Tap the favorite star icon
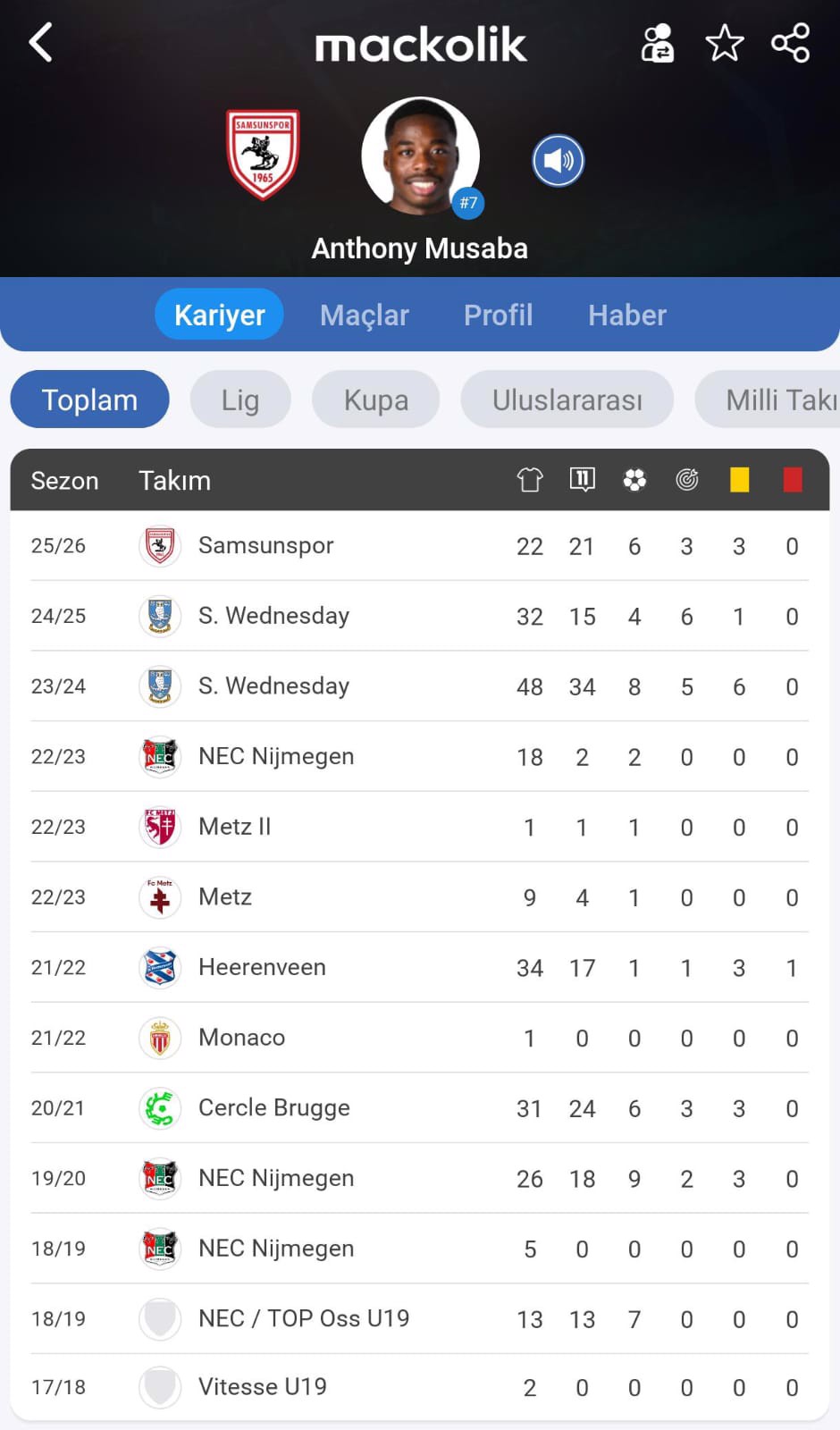Viewport: 840px width, 1430px height. (x=724, y=43)
